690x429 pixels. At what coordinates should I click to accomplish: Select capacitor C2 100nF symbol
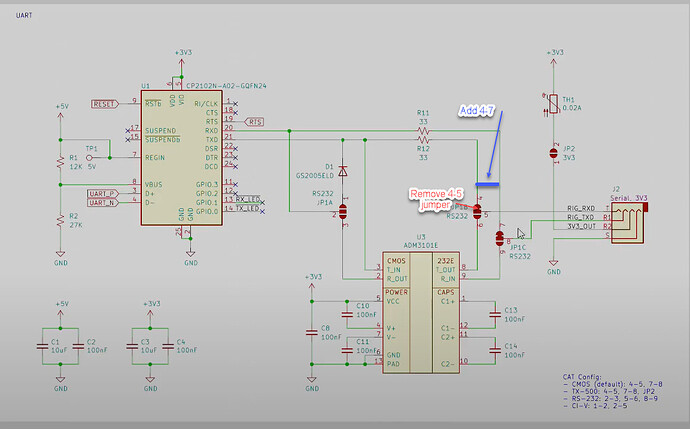[x=78, y=347]
